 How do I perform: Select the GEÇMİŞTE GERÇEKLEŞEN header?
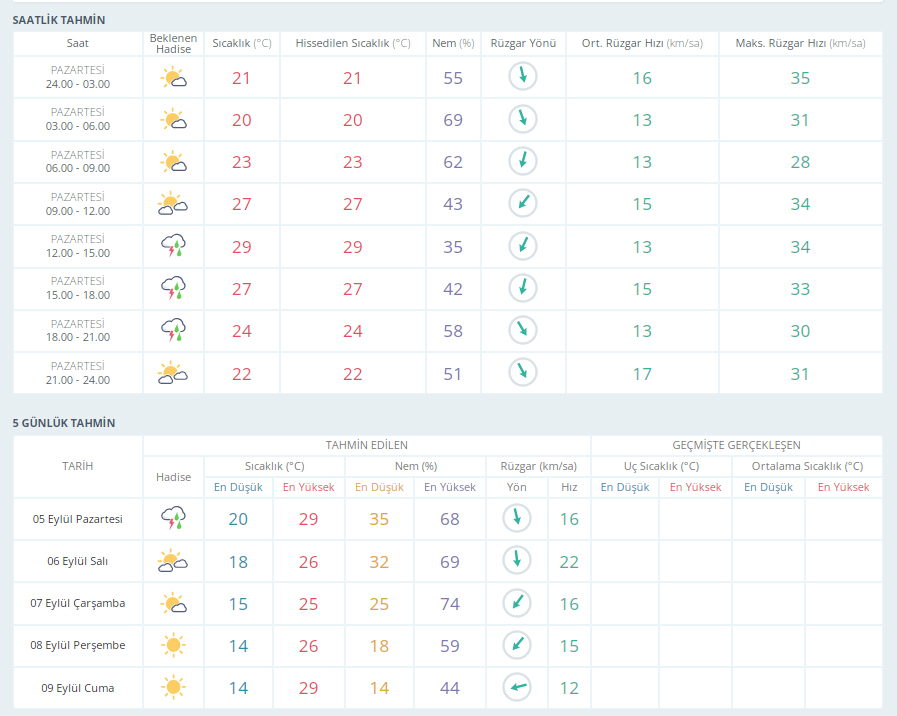pos(736,445)
